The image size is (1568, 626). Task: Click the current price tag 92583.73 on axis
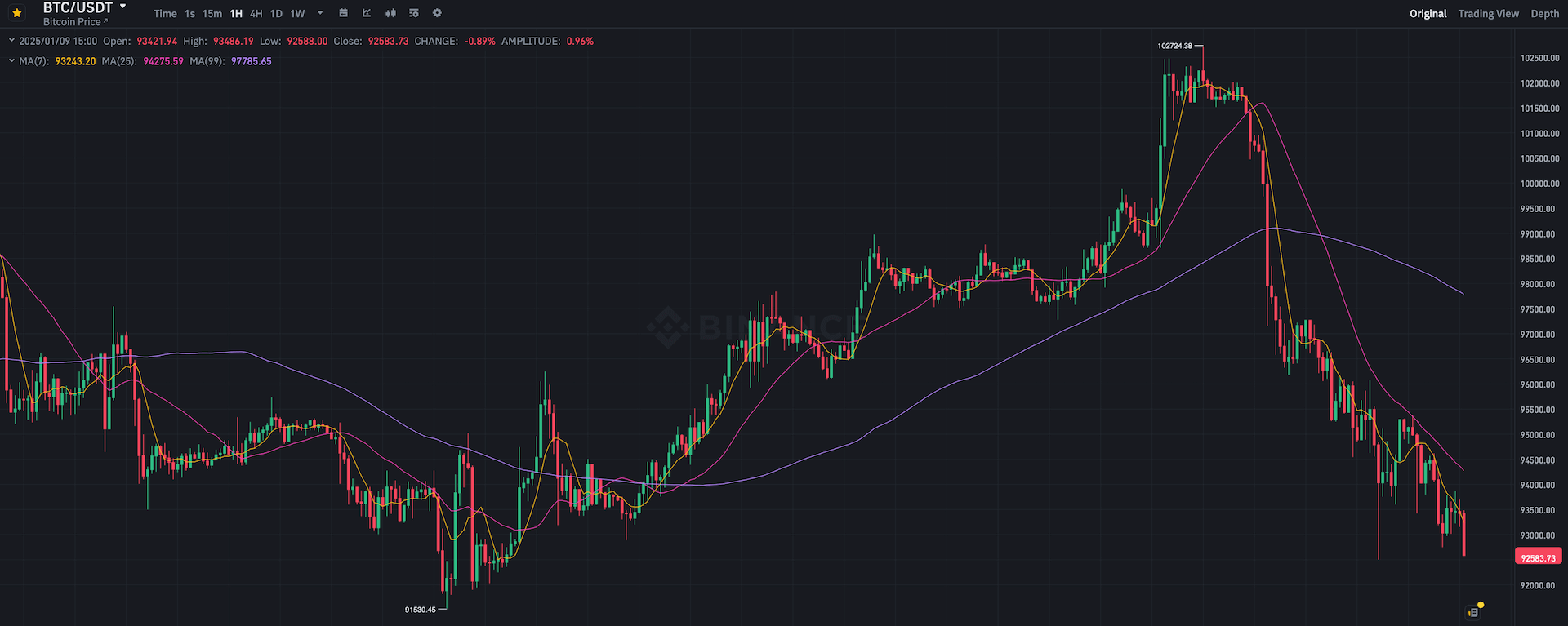1539,557
